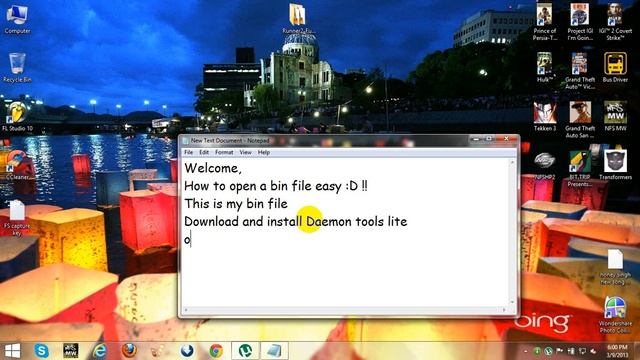Viewport: 640px width, 360px height.
Task: Launch Bus Driver game shortcut
Action: pyautogui.click(x=615, y=68)
